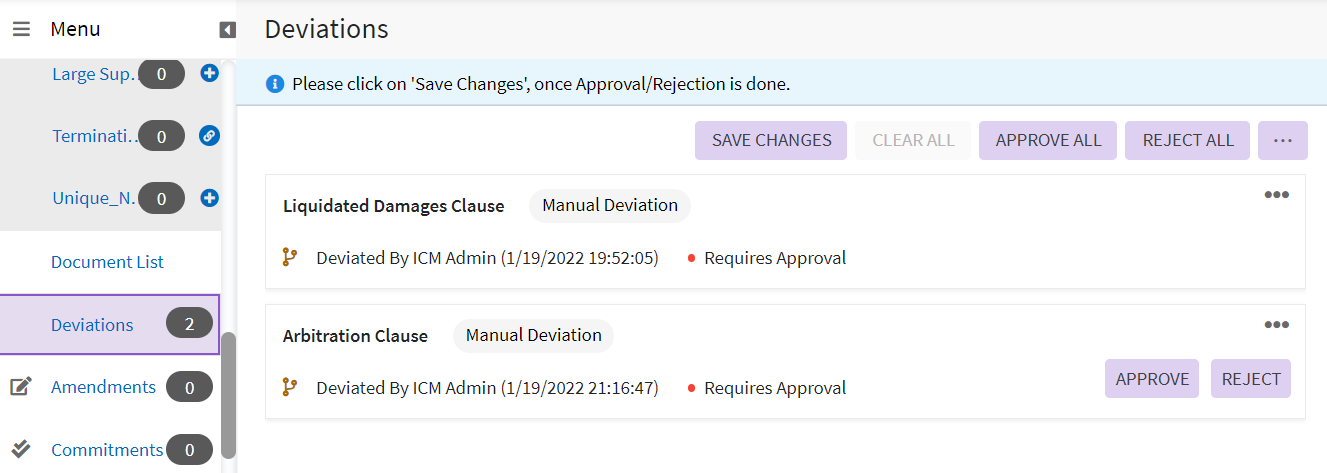Add a new Large Sup. item

point(209,72)
